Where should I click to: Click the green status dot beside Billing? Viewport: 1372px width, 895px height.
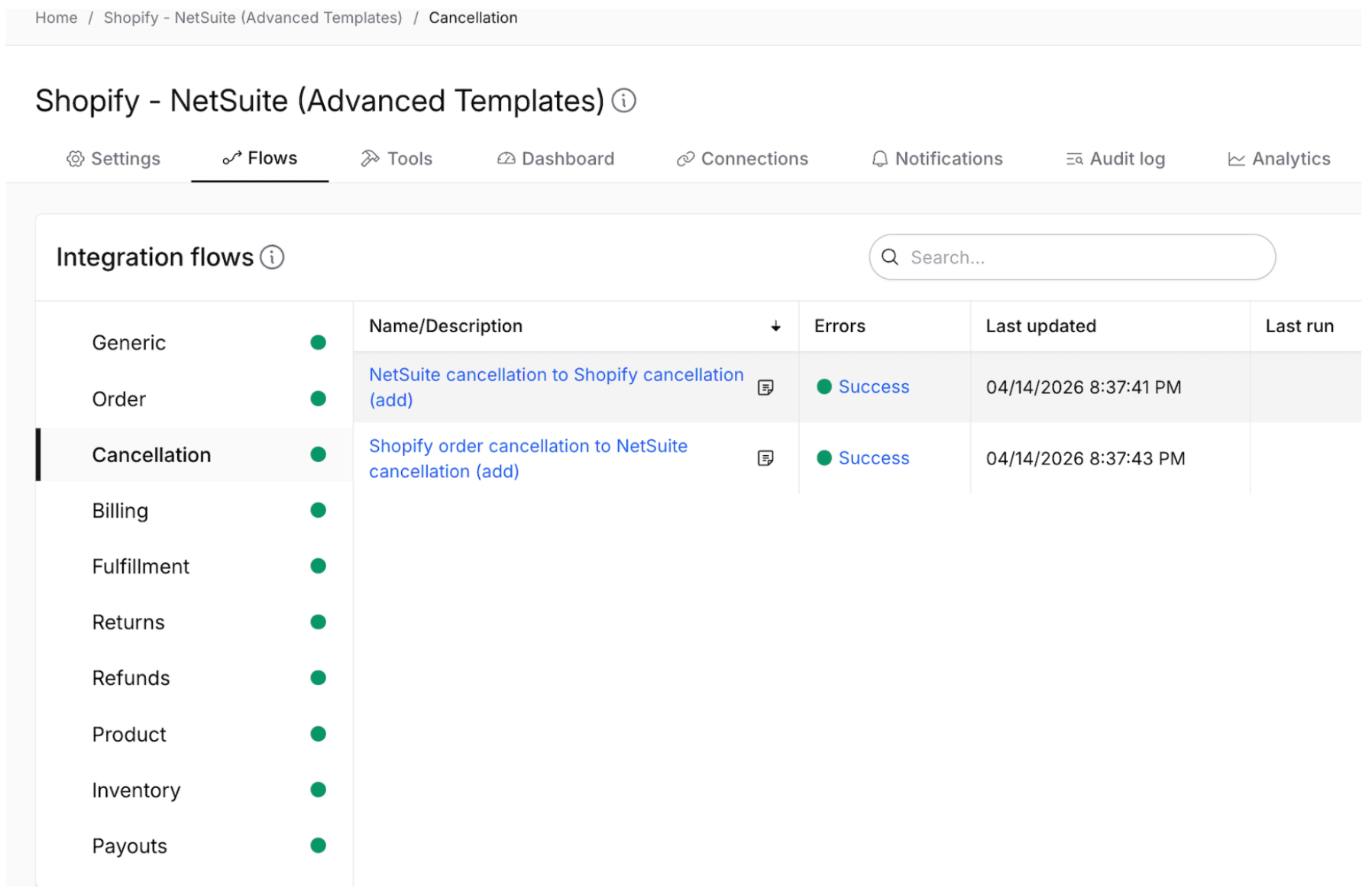pos(319,510)
